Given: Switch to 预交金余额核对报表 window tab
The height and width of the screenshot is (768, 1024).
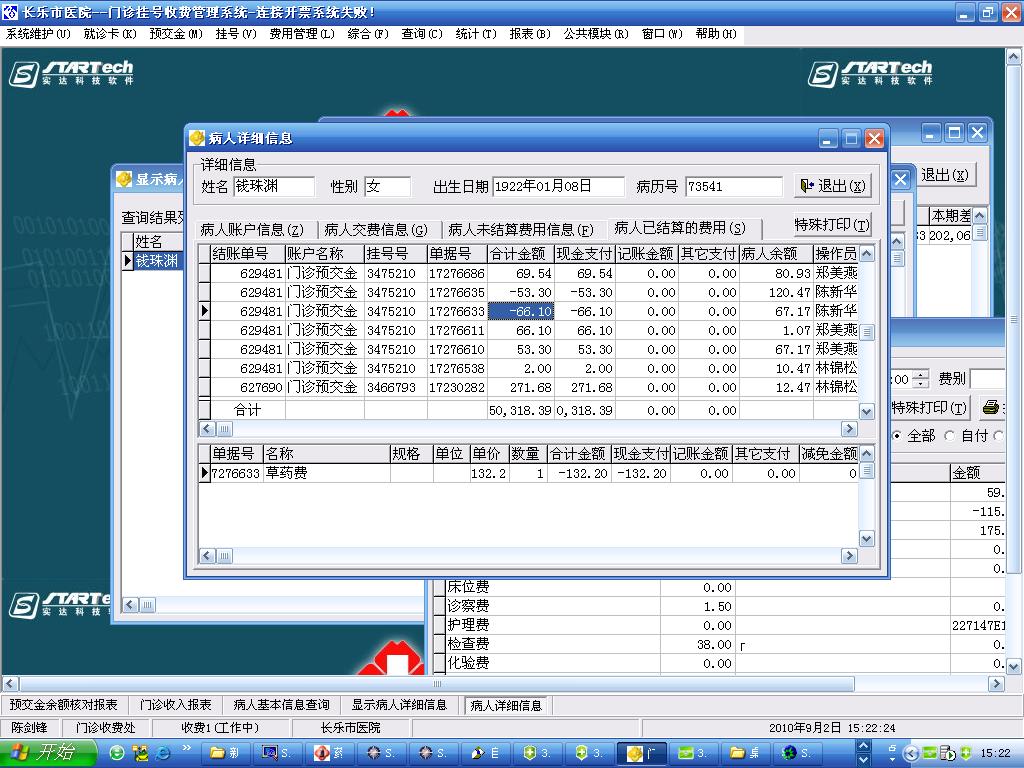Looking at the screenshot, I should 63,705.
